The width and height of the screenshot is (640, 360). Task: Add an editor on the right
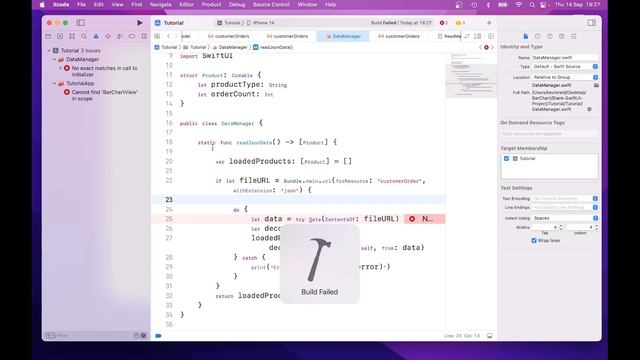click(x=491, y=36)
